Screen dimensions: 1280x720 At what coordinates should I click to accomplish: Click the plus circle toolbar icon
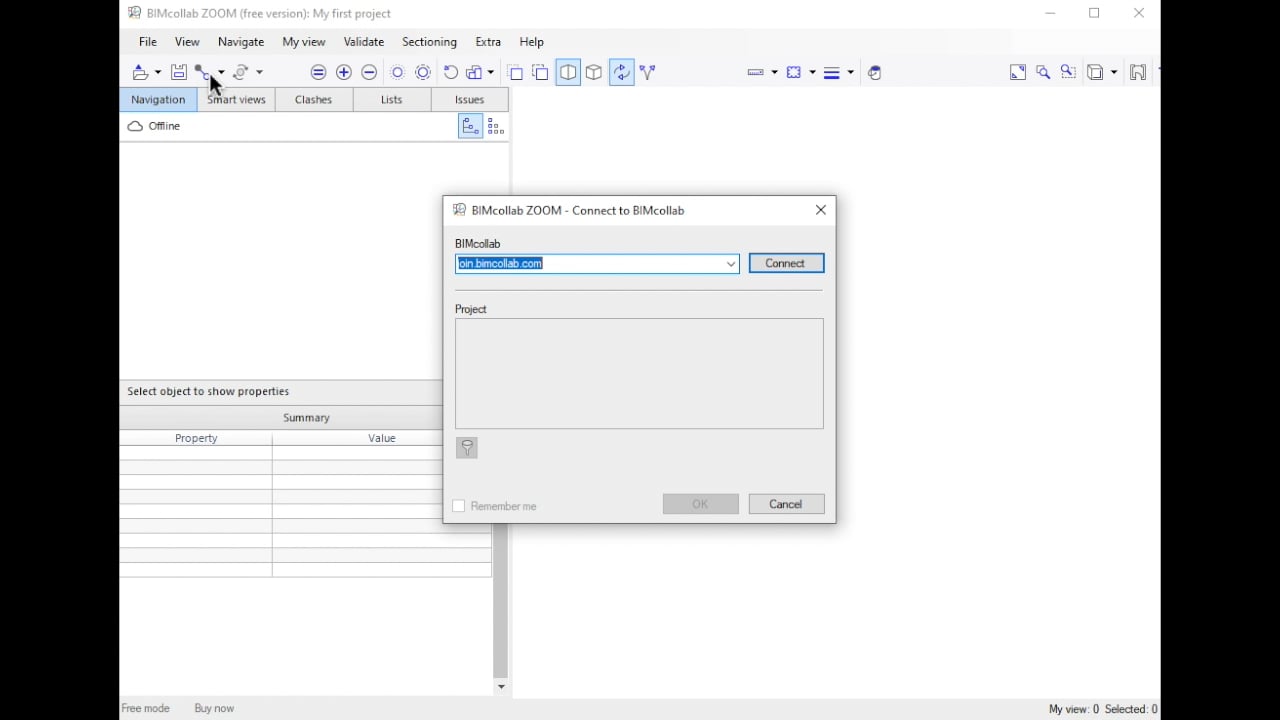point(344,72)
